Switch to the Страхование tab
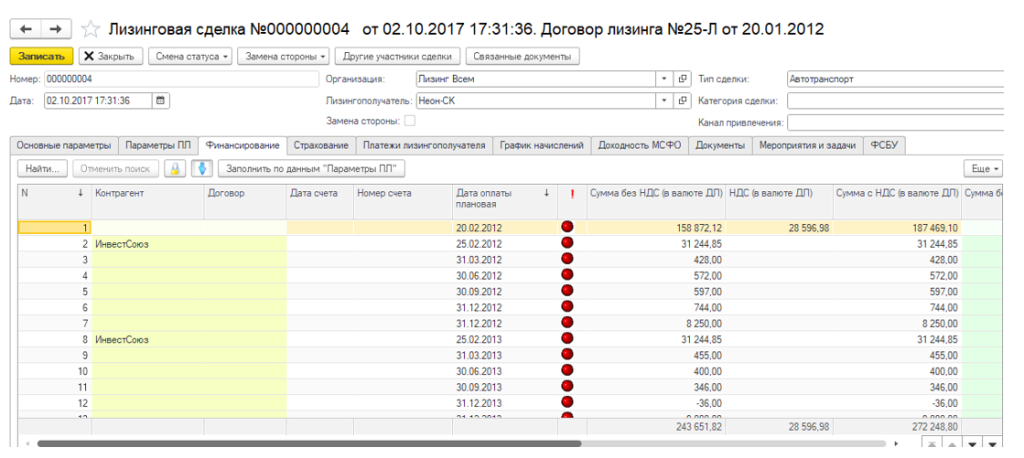Viewport: 1024px width, 458px height. [x=321, y=146]
